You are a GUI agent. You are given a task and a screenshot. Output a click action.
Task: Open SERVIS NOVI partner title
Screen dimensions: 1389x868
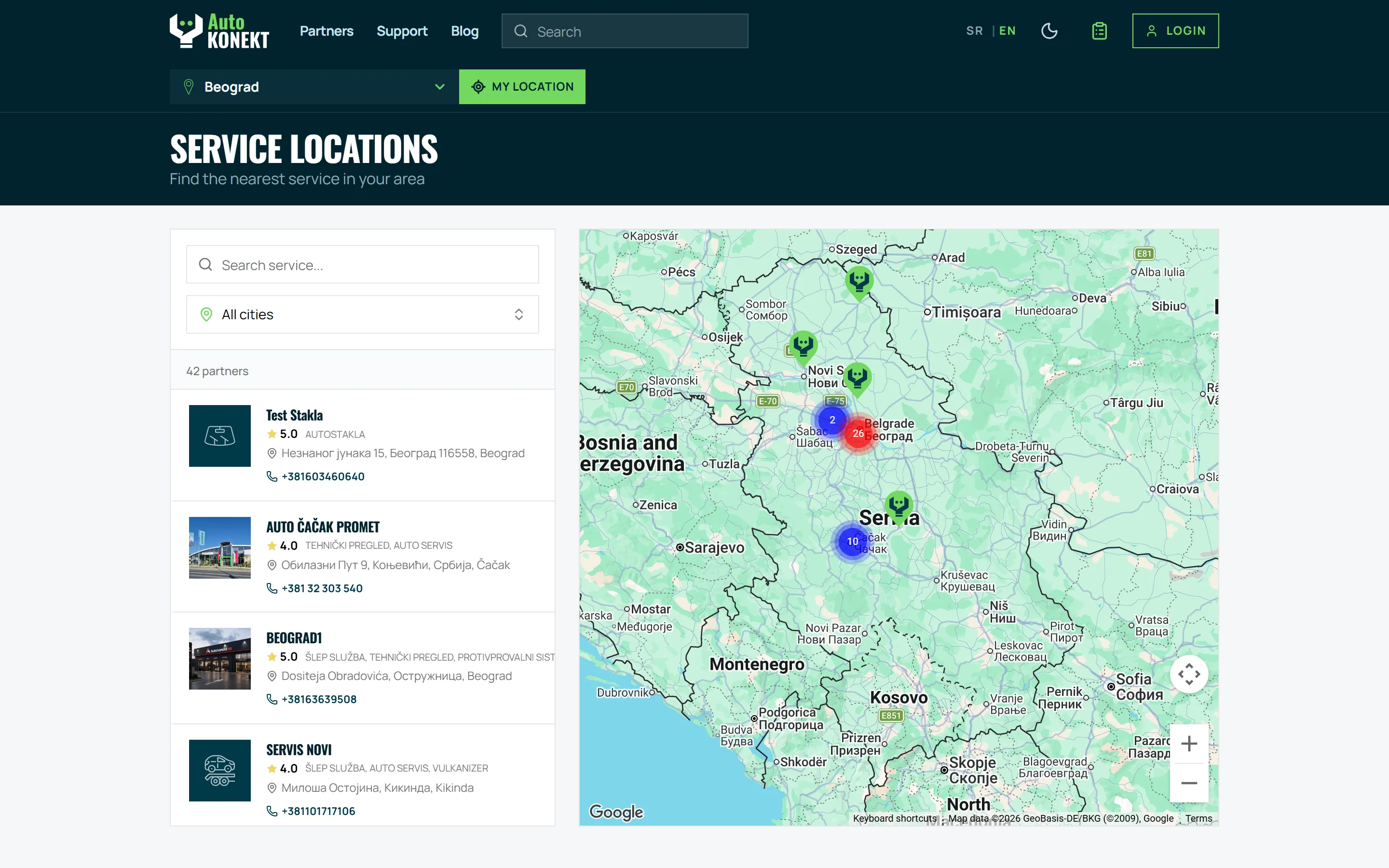tap(299, 750)
